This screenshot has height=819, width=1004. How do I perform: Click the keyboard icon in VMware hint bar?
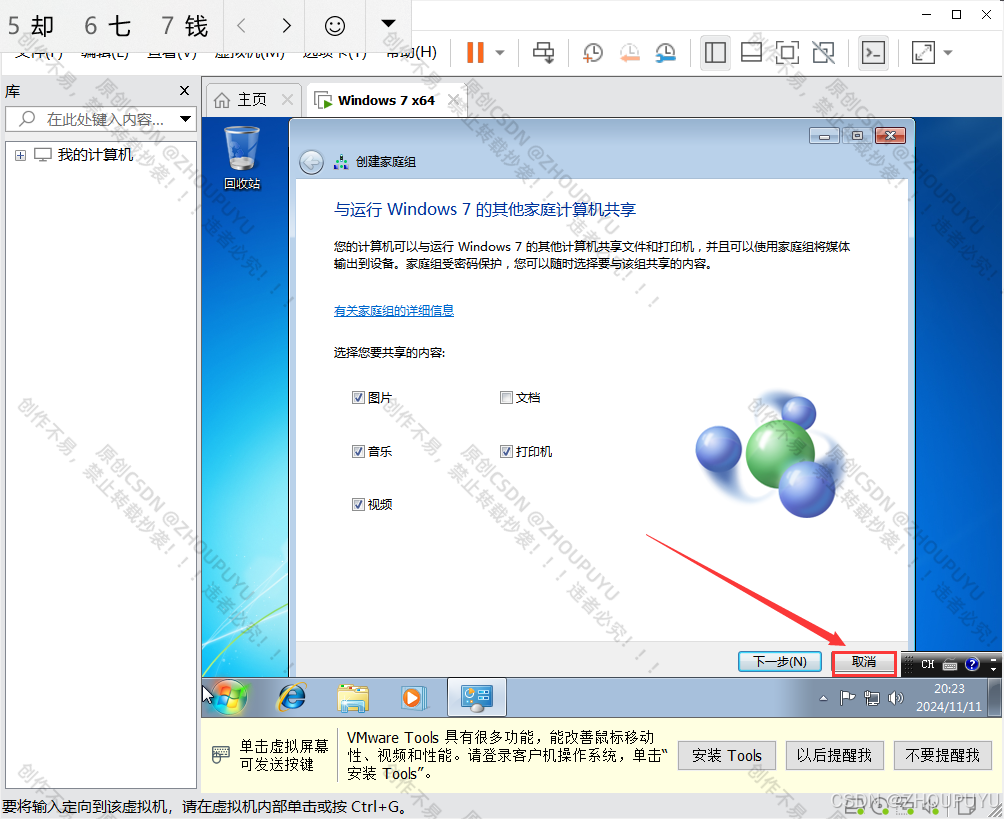pos(220,754)
